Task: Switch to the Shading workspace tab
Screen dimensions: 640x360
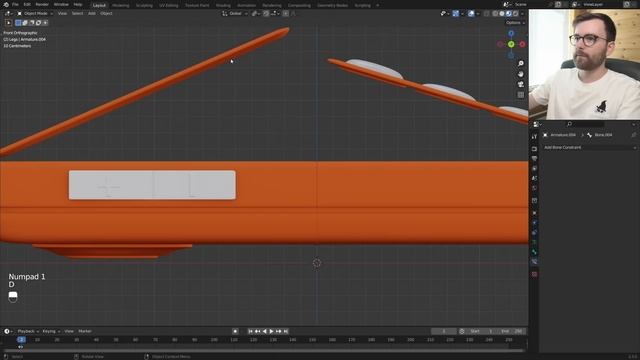Action: point(223,5)
